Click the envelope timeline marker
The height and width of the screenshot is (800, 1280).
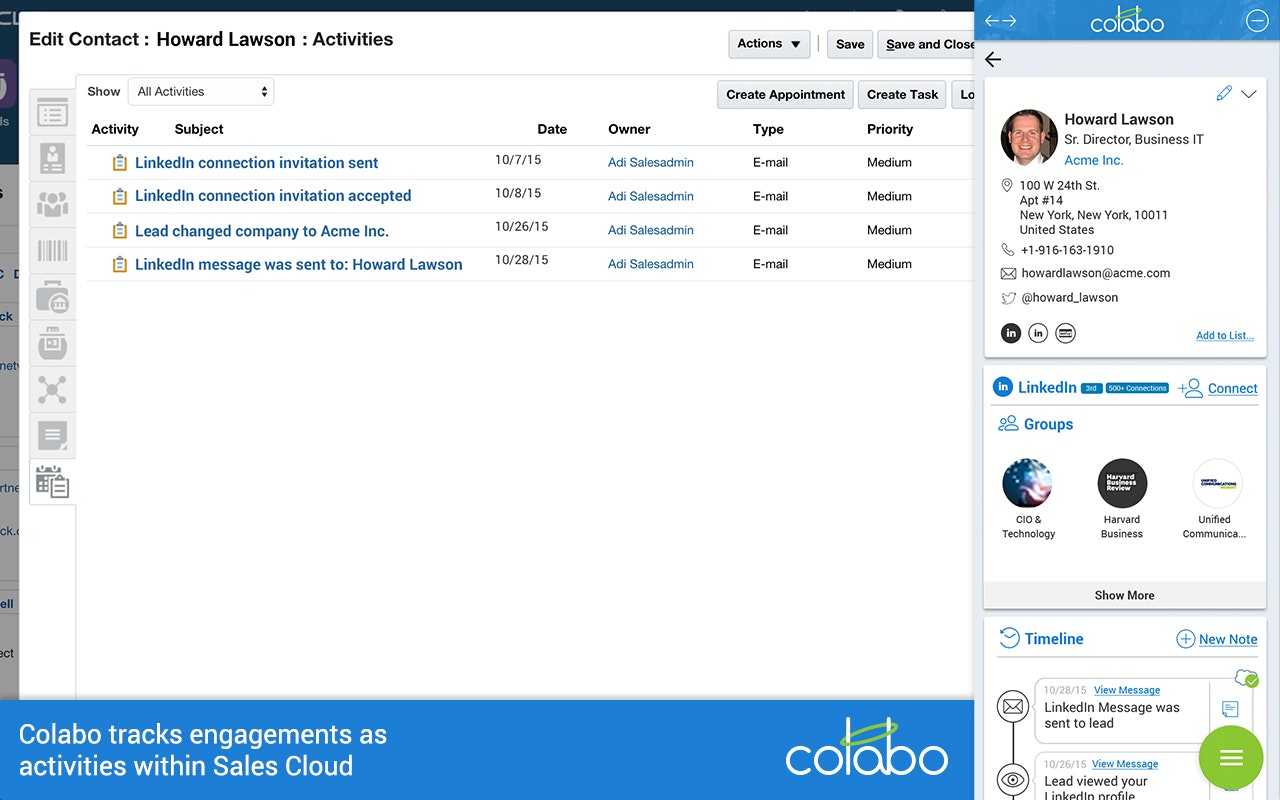point(1013,707)
